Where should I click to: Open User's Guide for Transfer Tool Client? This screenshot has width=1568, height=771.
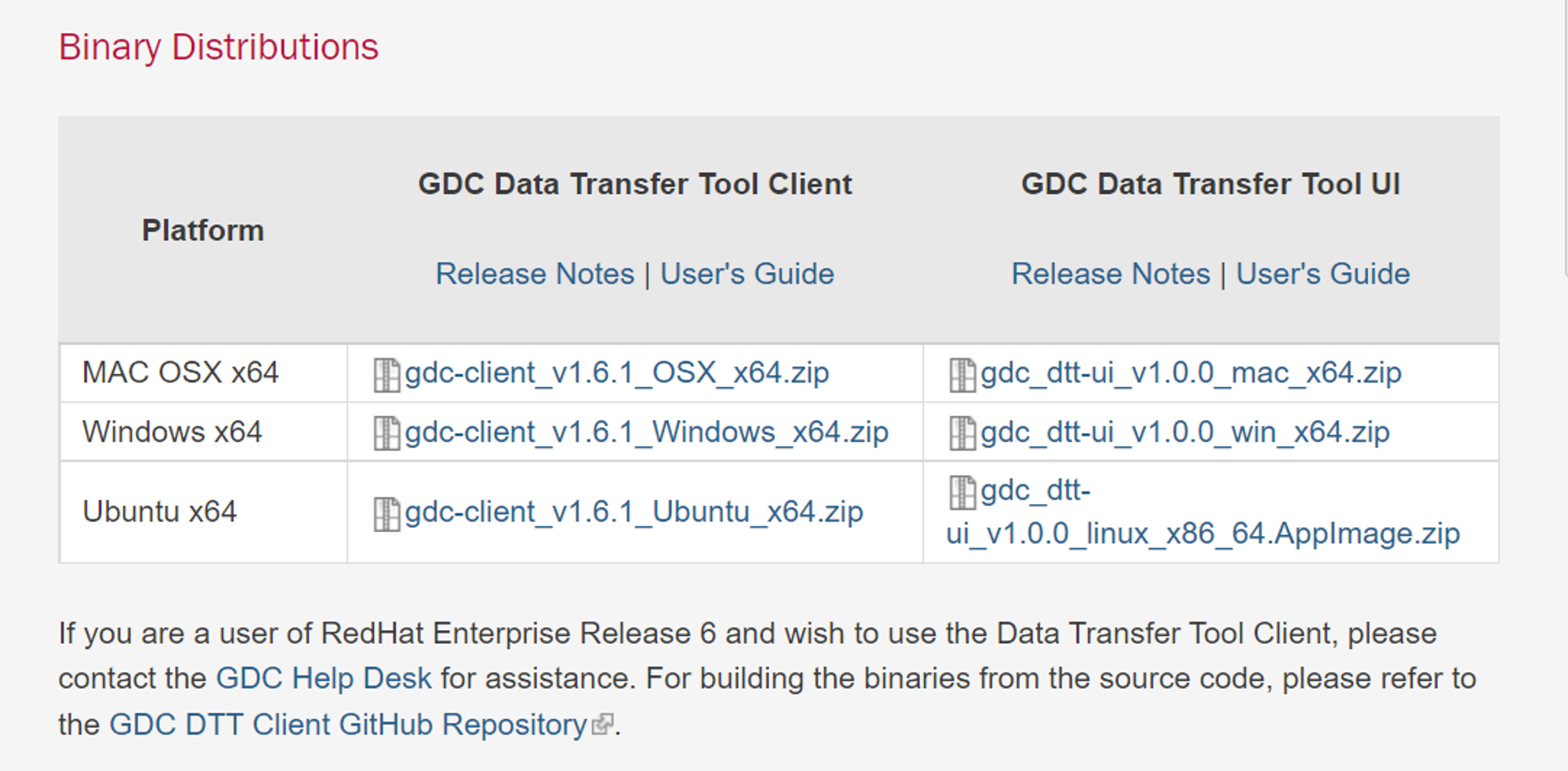coord(747,274)
